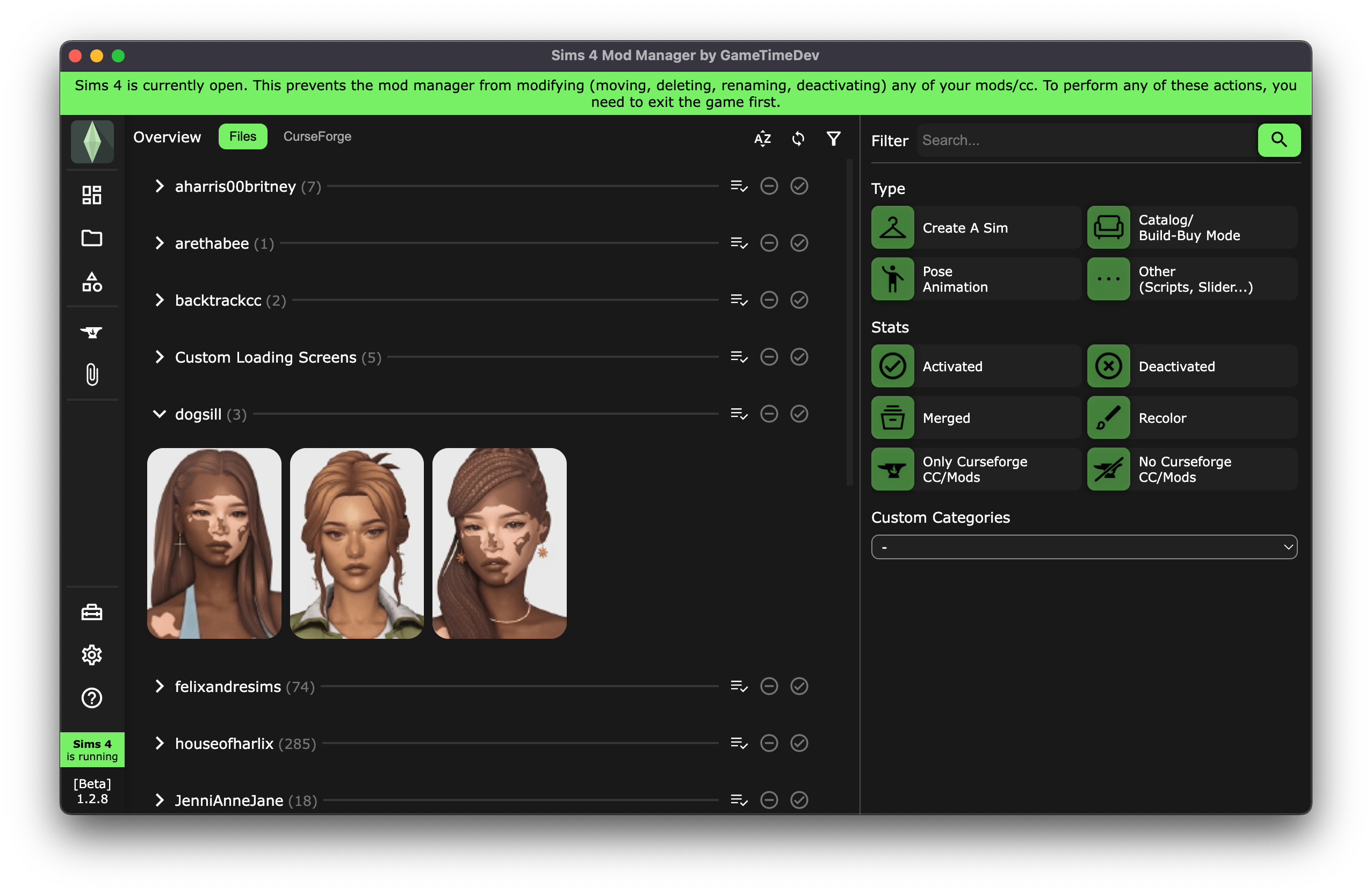Open the settings gear sidebar icon
1372x894 pixels.
tap(92, 655)
